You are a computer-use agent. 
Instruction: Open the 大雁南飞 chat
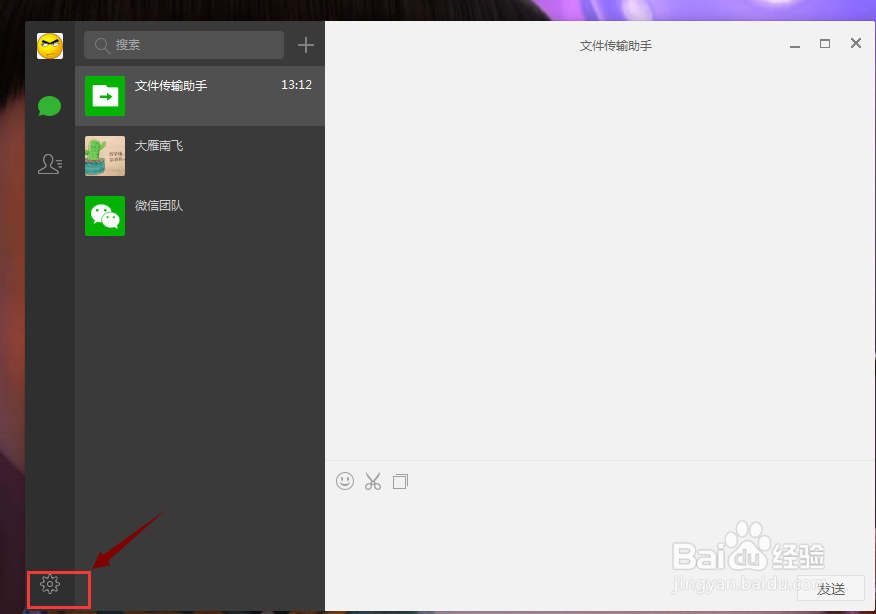tap(200, 156)
